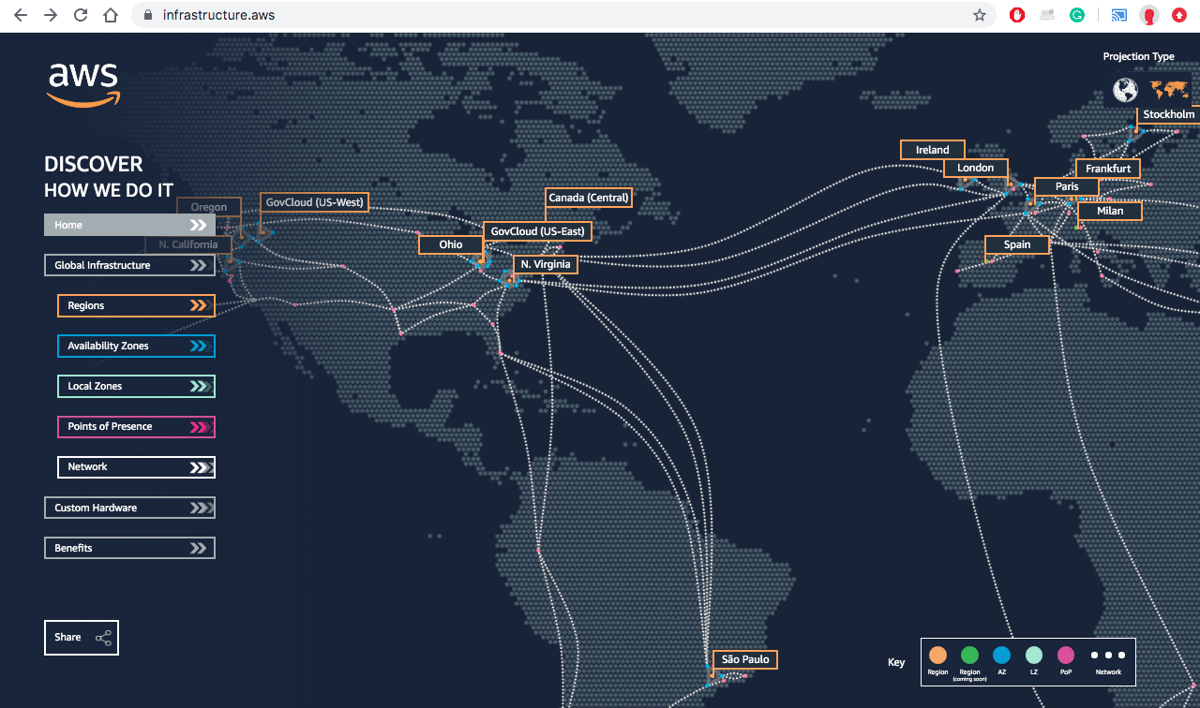Screen dimensions: 1200x708
Task: Click the Share button
Action: coord(81,637)
